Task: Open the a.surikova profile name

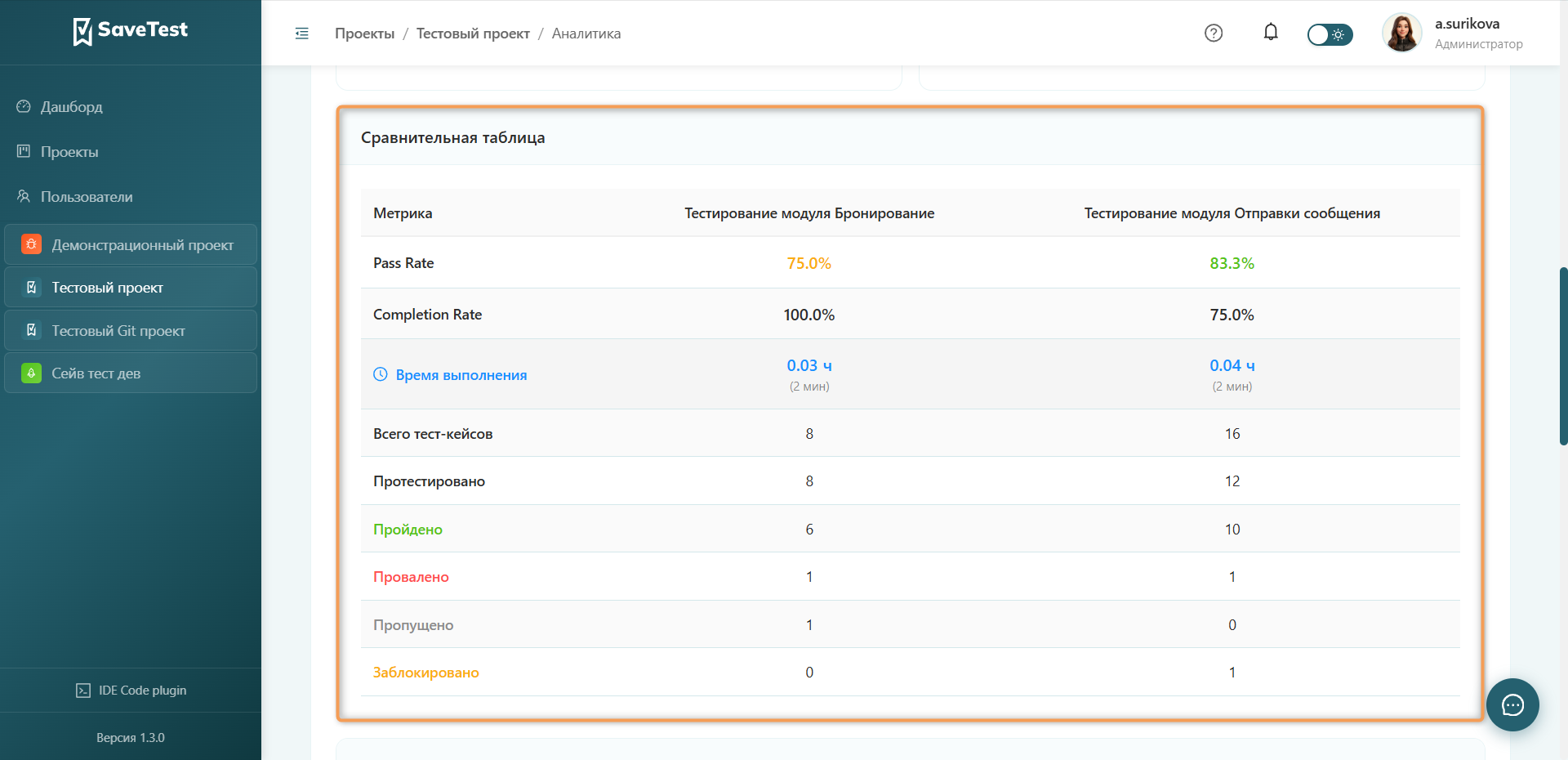Action: (x=1468, y=24)
